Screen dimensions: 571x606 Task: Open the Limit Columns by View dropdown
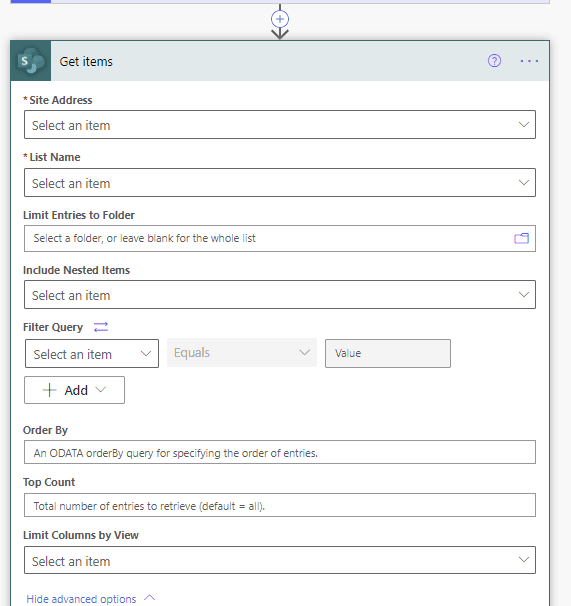280,560
